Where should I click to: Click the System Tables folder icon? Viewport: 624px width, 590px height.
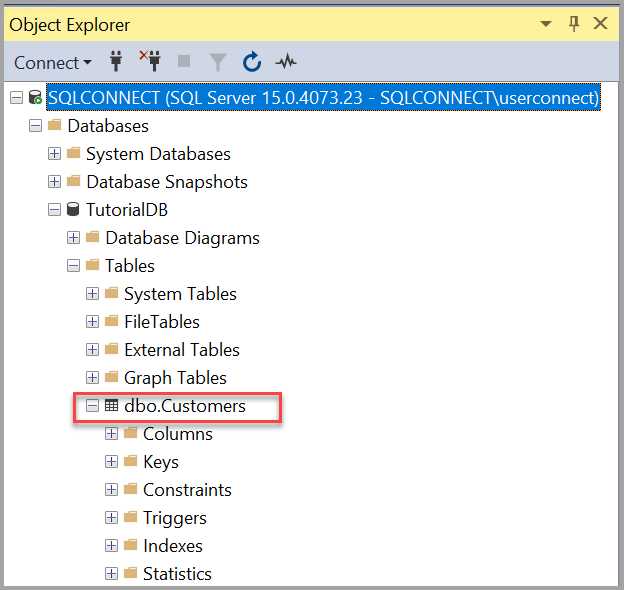[x=111, y=293]
